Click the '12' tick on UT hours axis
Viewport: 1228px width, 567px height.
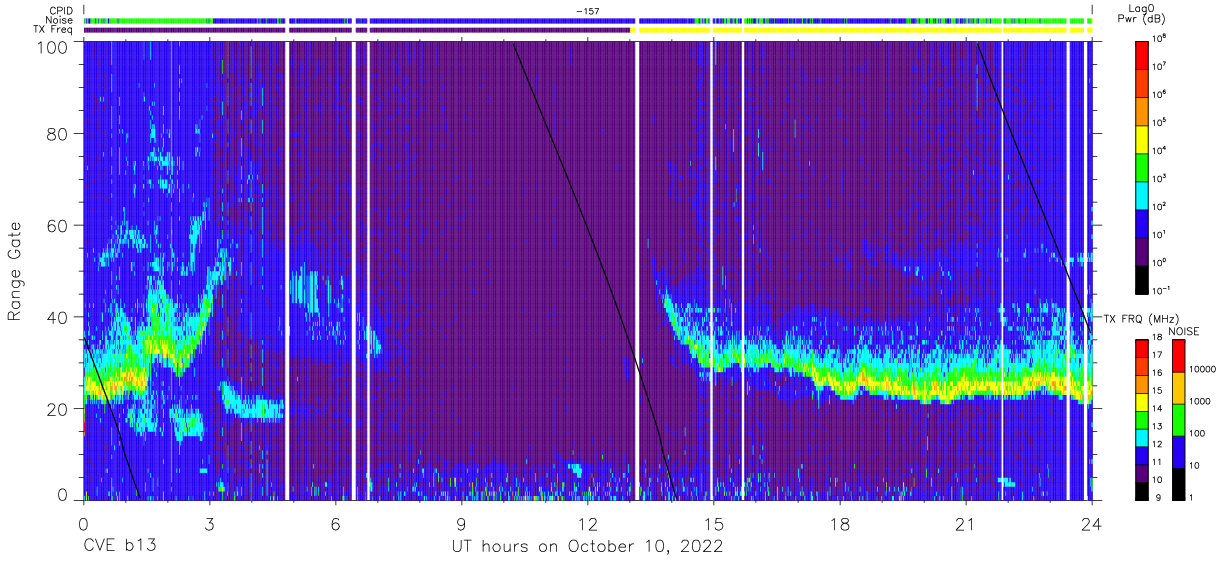pyautogui.click(x=588, y=523)
